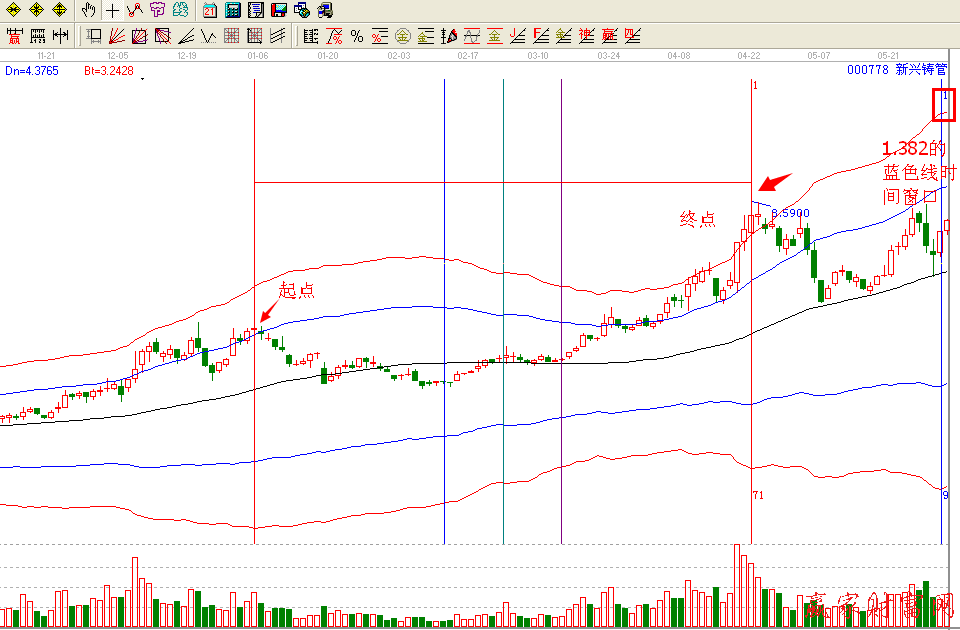The image size is (960, 630).
Task: Click the 8.5900 price label at peak
Action: (x=790, y=213)
